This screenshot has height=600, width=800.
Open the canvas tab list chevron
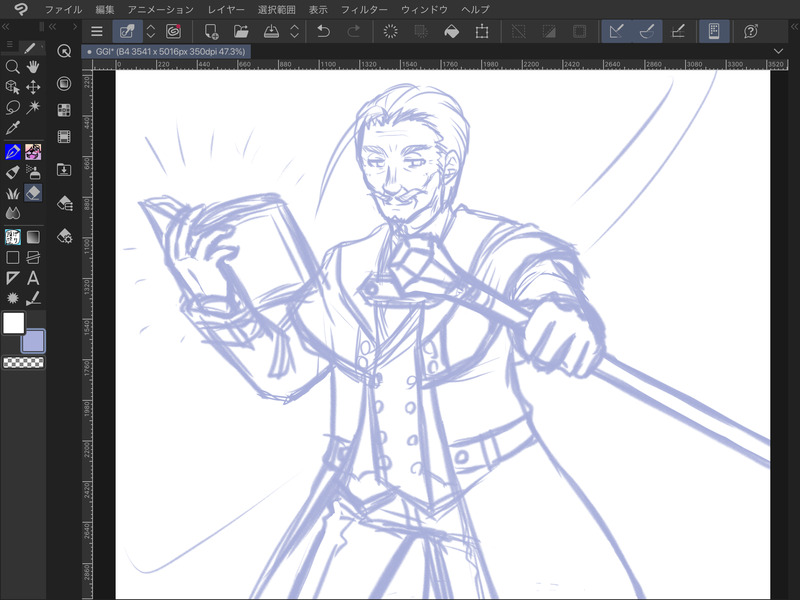click(778, 51)
